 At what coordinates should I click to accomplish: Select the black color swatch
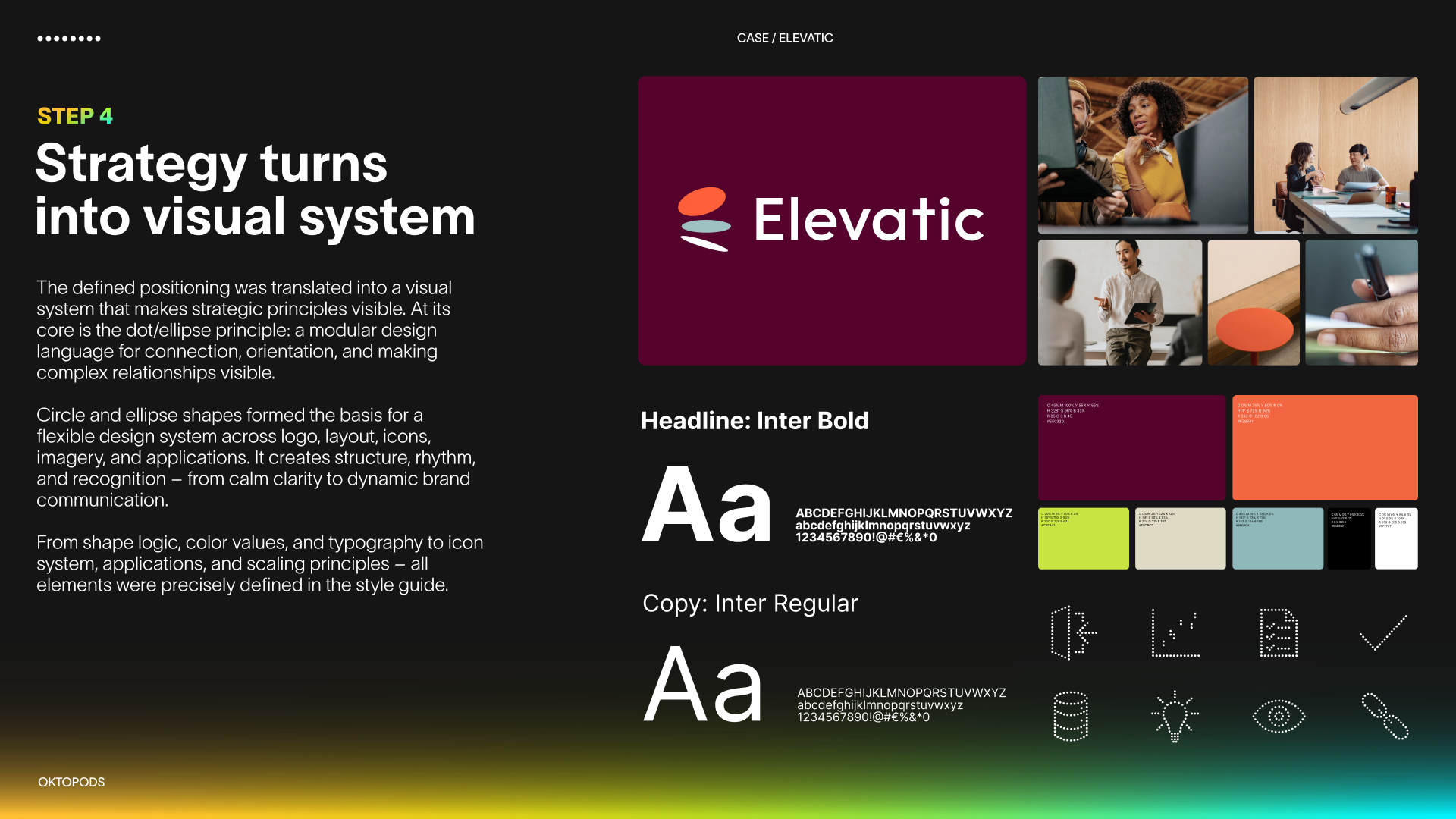pyautogui.click(x=1349, y=538)
